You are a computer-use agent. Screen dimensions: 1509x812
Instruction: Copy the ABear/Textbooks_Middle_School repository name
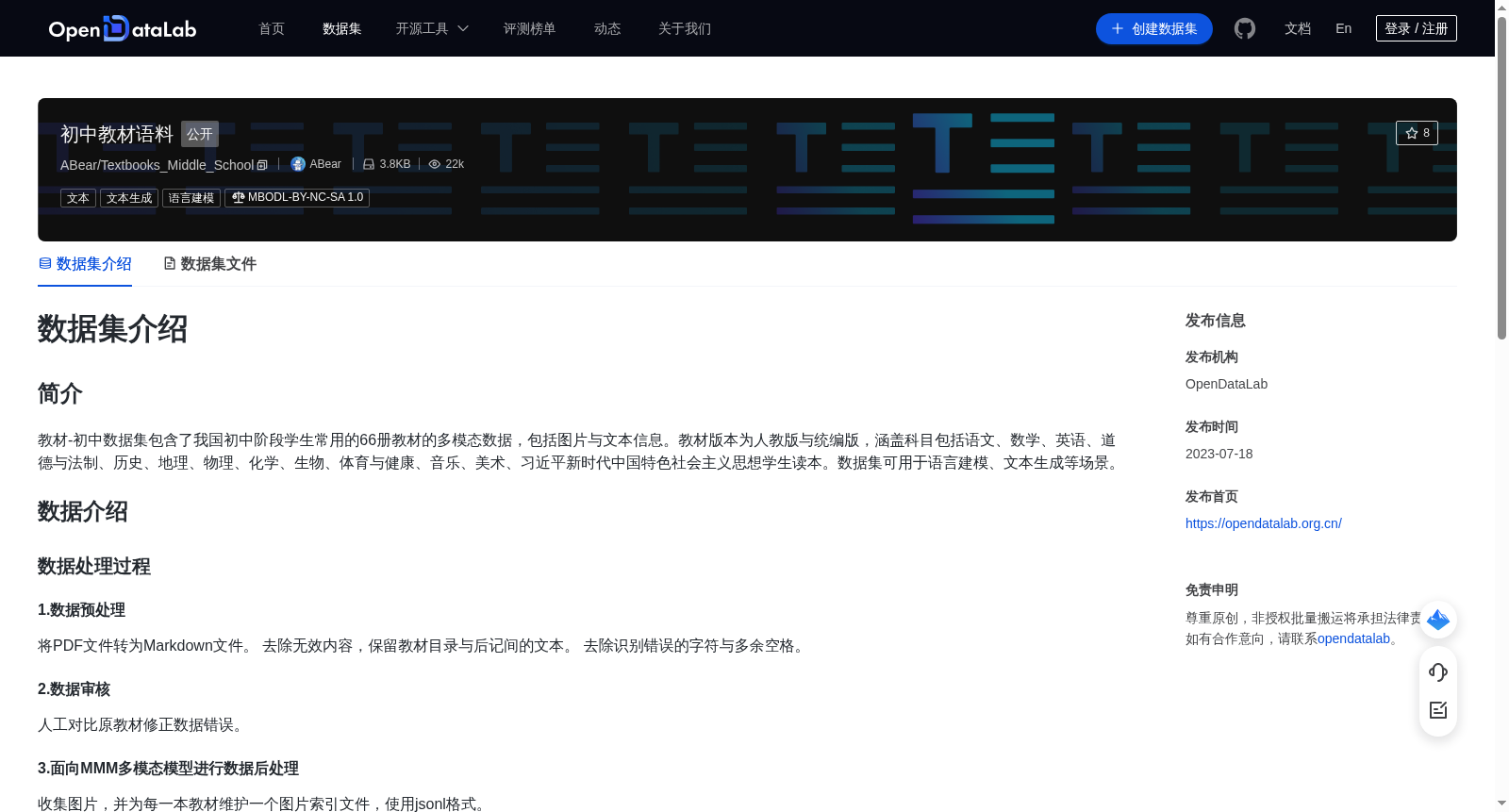pyautogui.click(x=262, y=165)
